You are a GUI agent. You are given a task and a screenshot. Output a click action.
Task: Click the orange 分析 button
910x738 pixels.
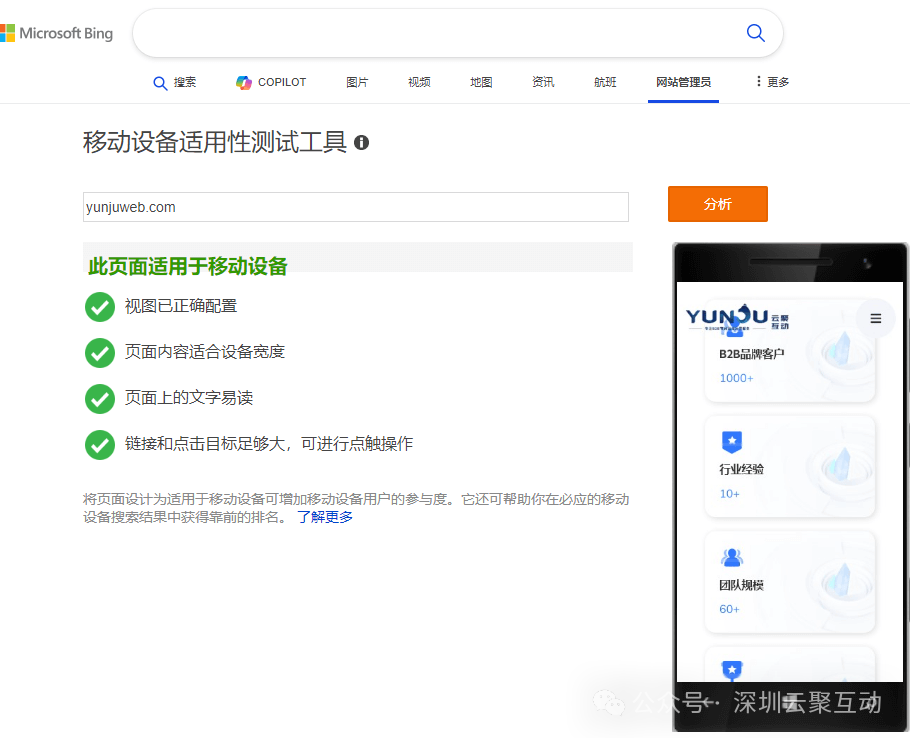pyautogui.click(x=718, y=204)
